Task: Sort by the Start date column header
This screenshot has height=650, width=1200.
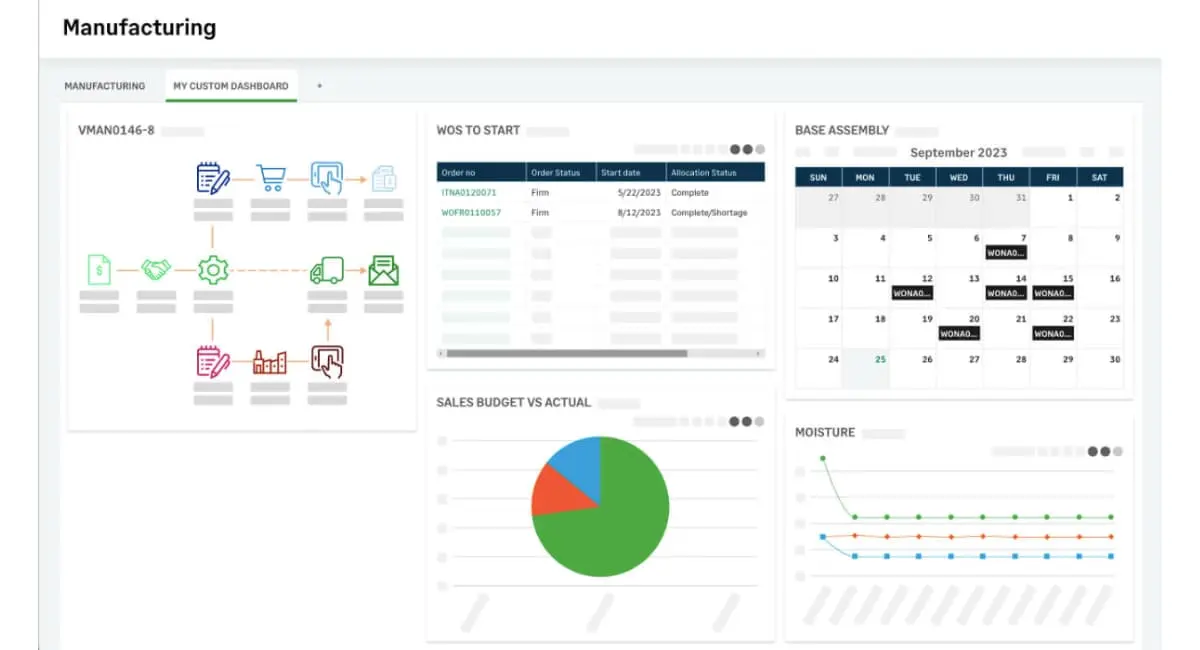Action: coord(620,173)
